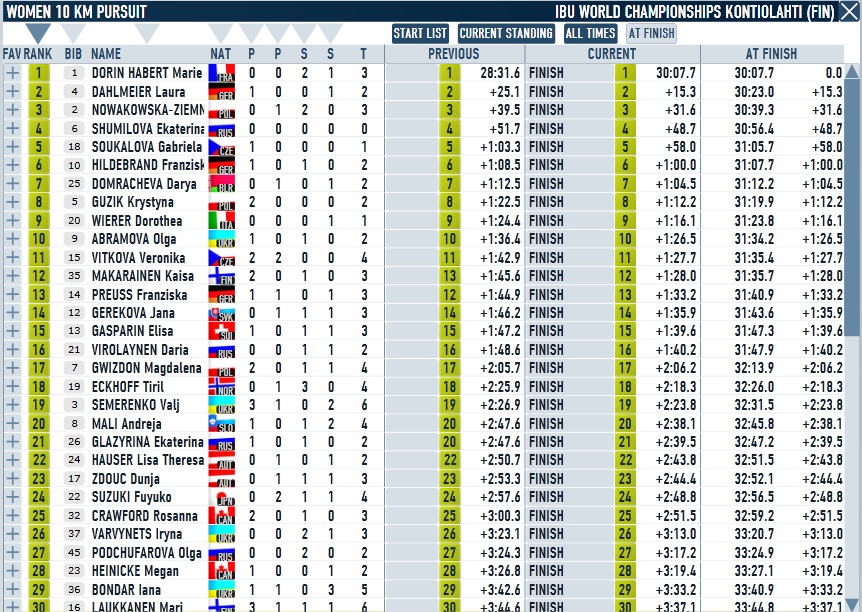Click Japan flag for Suzuki Fuyuko
The height and width of the screenshot is (612, 862).
tap(222, 497)
